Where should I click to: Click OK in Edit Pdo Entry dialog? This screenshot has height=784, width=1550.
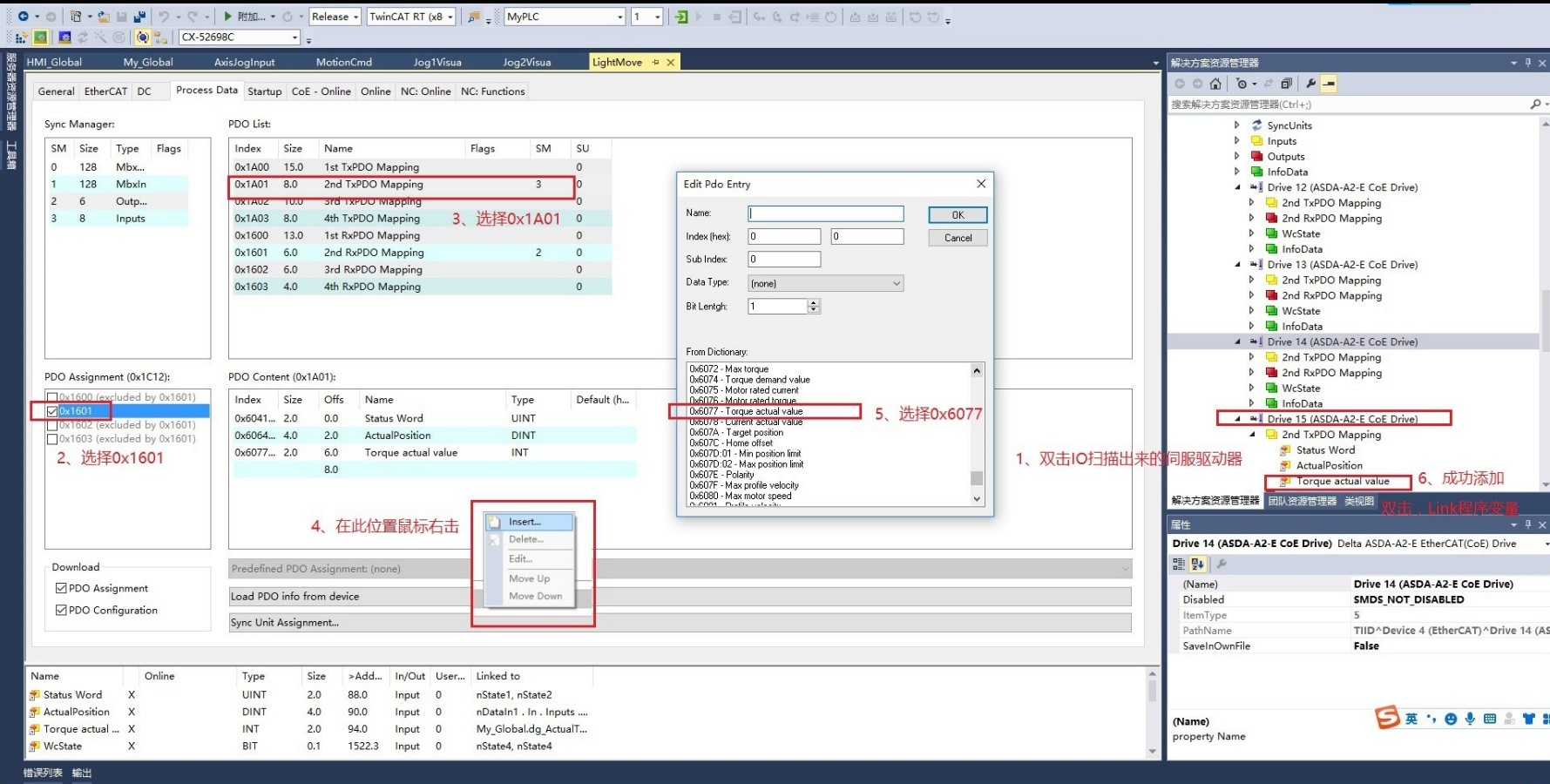[x=958, y=215]
